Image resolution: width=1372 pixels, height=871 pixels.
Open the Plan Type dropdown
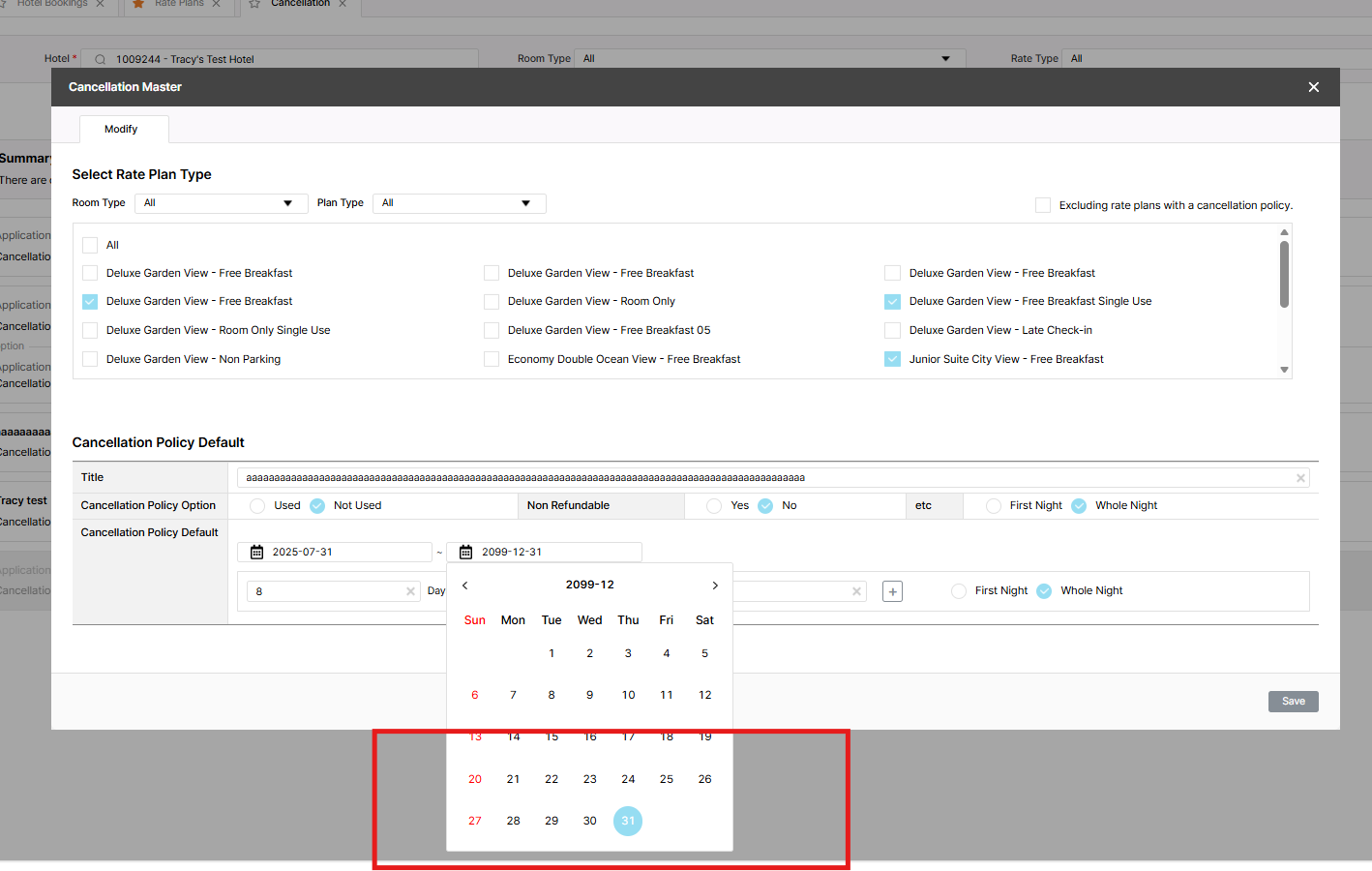point(460,203)
